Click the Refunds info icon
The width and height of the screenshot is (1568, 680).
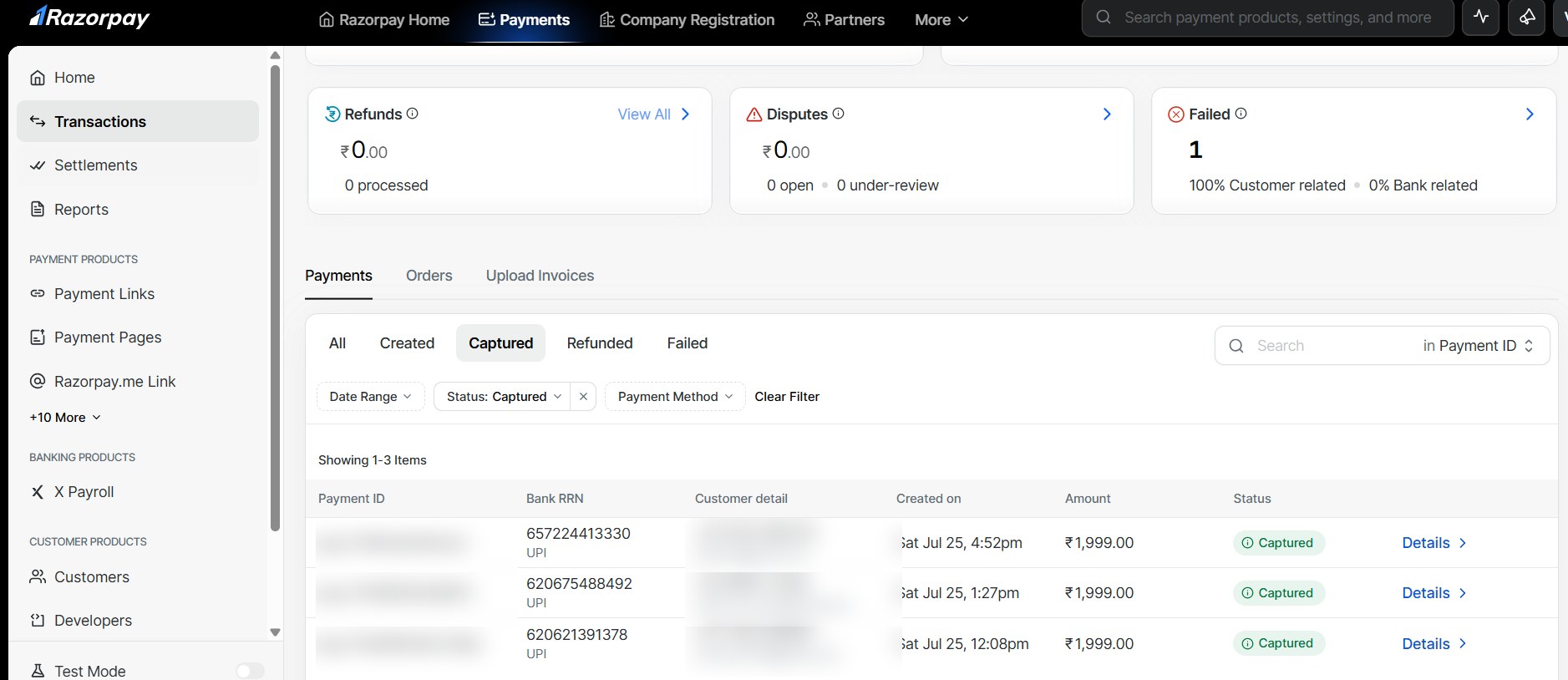coord(412,114)
